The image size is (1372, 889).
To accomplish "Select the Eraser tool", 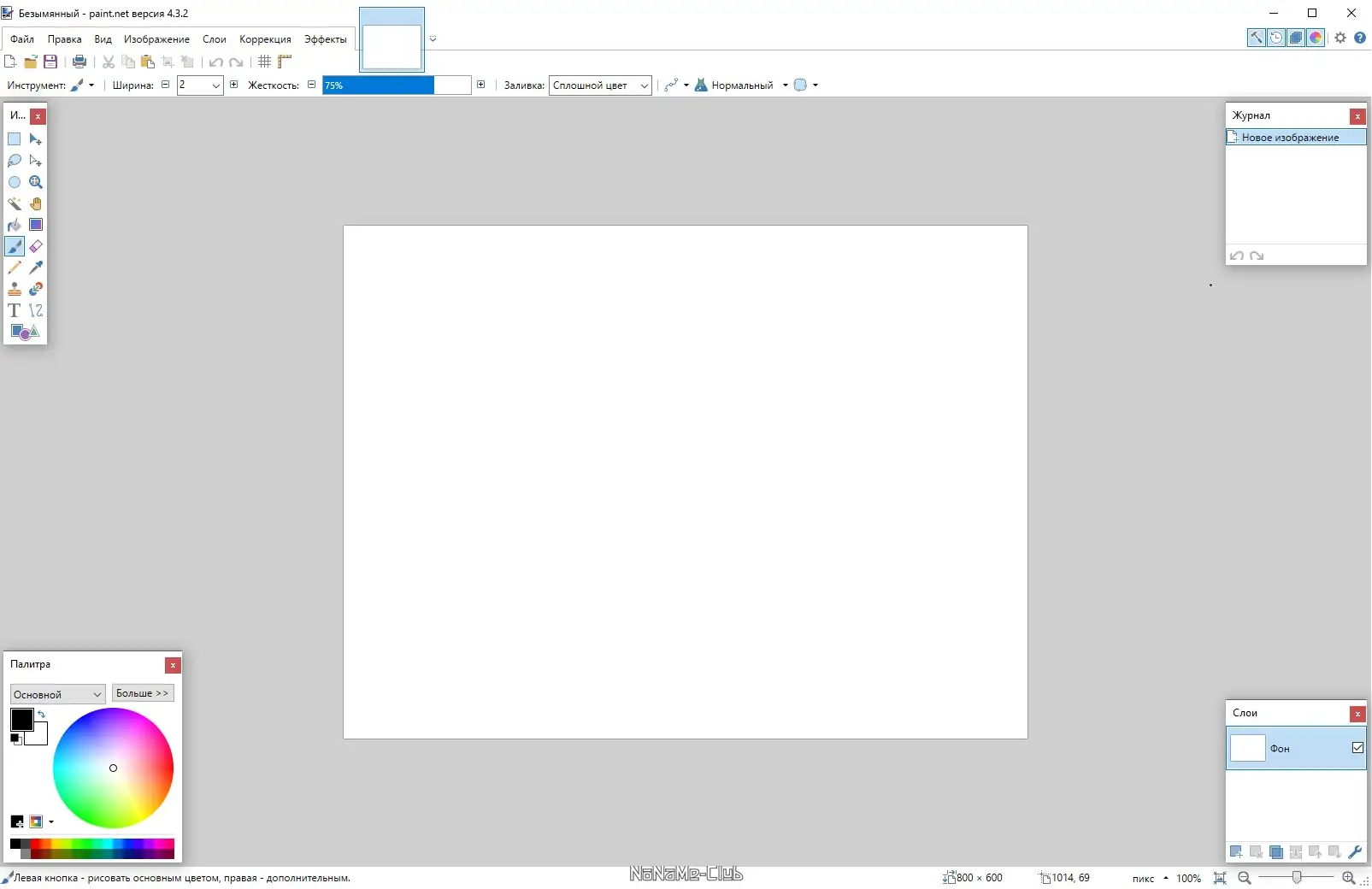I will pos(36,246).
